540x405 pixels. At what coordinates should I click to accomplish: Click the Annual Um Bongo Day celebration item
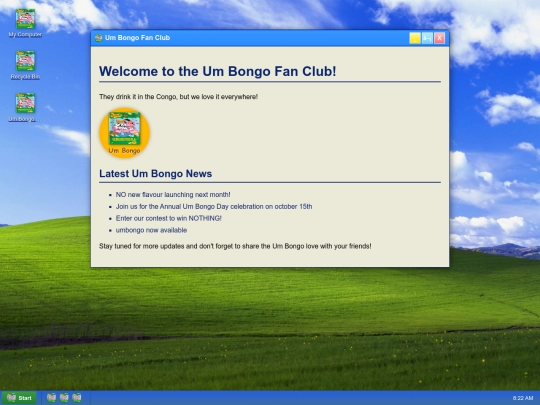214,207
